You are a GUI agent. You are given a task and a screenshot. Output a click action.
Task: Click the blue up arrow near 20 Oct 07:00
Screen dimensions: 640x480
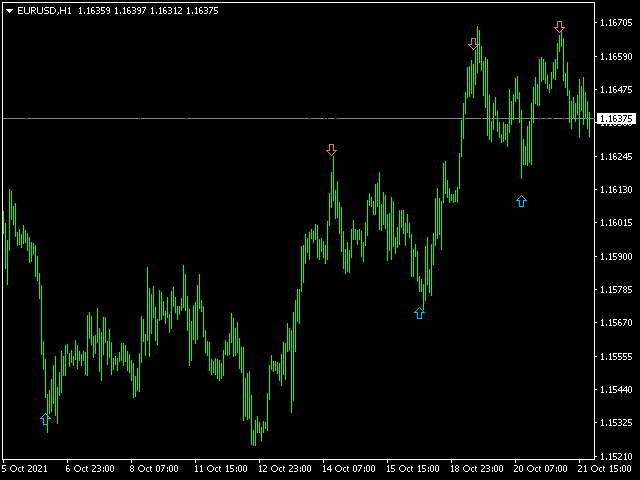(521, 201)
